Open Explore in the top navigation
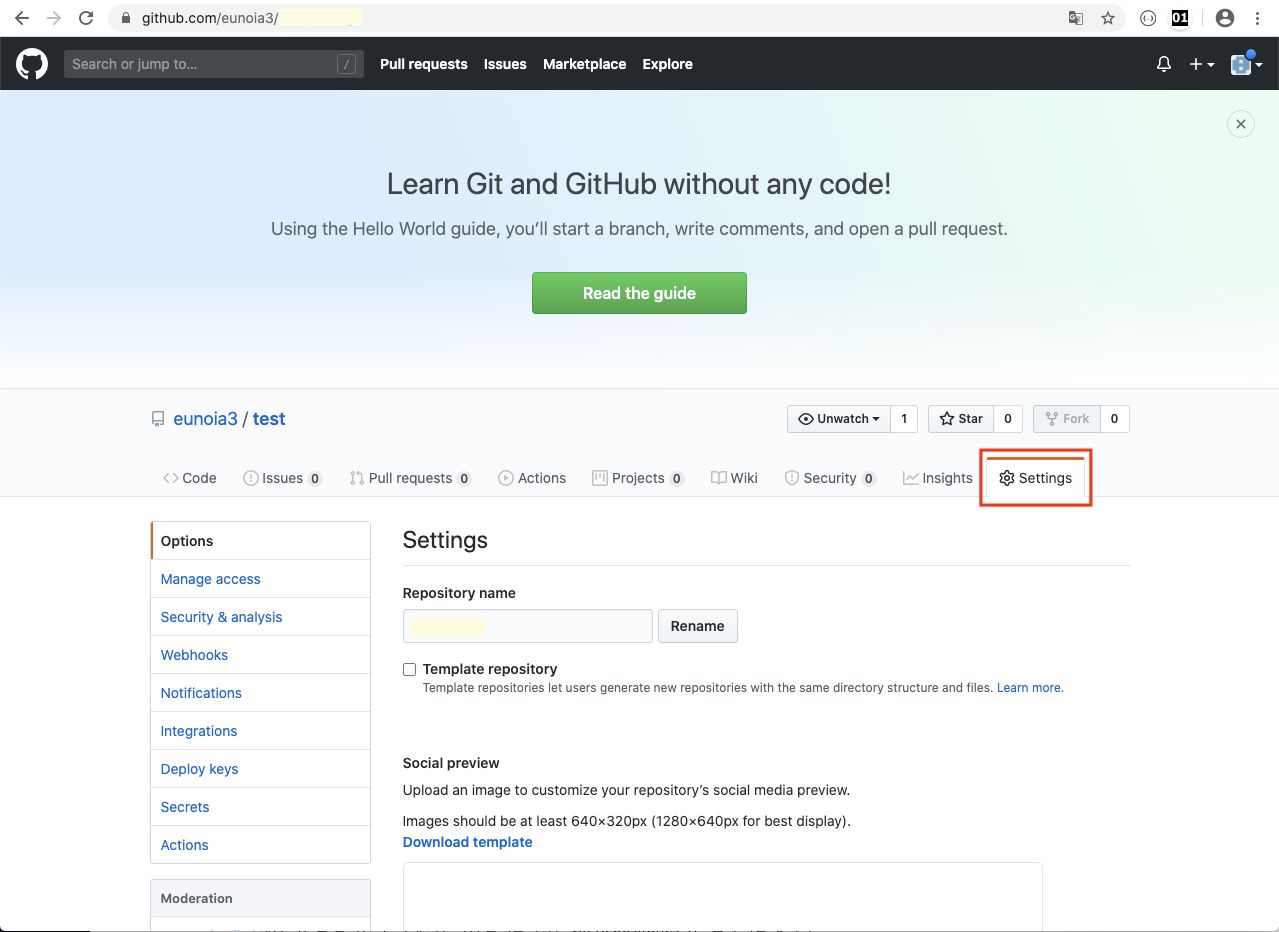 coord(667,64)
